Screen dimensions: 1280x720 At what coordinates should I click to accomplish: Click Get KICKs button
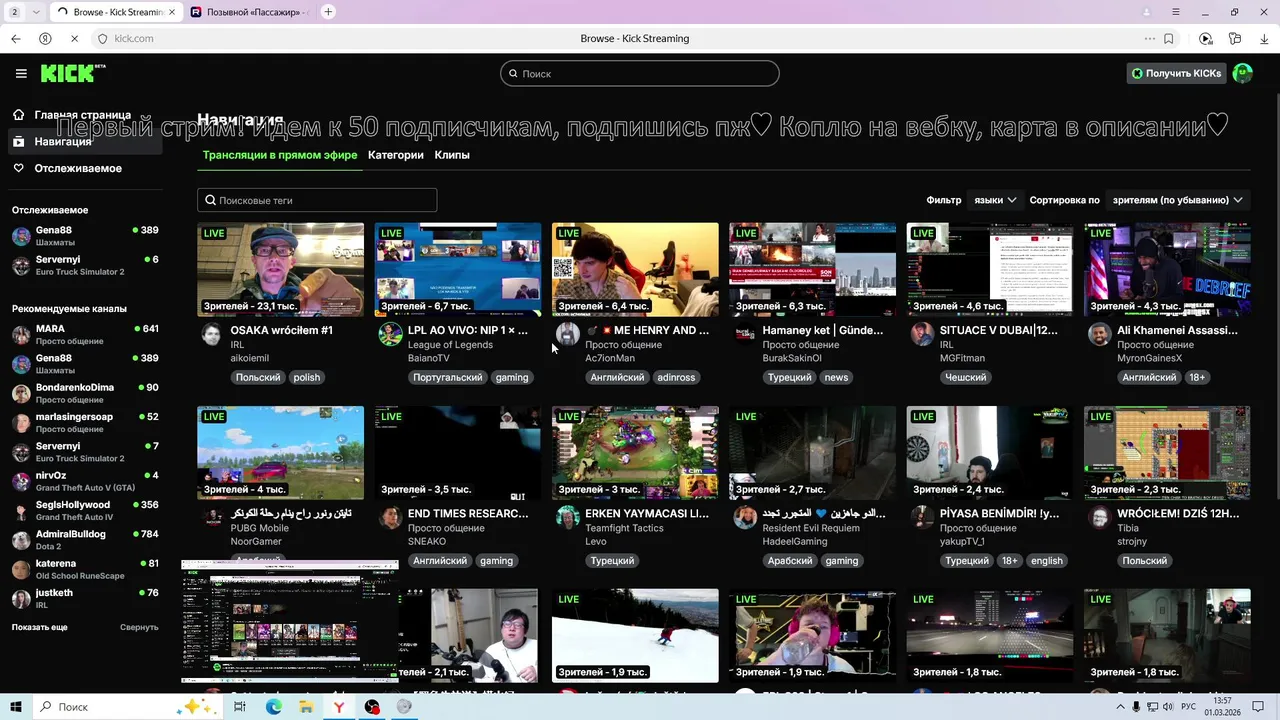pos(1176,73)
